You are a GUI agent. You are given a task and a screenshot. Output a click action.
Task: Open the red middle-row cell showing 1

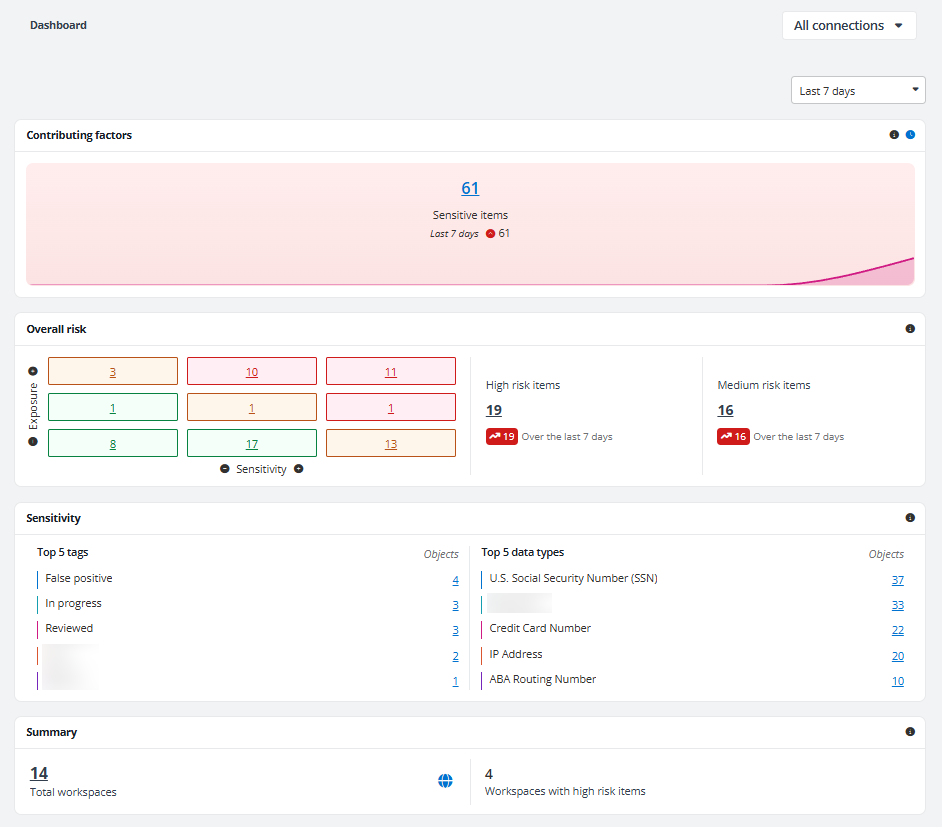pyautogui.click(x=390, y=407)
